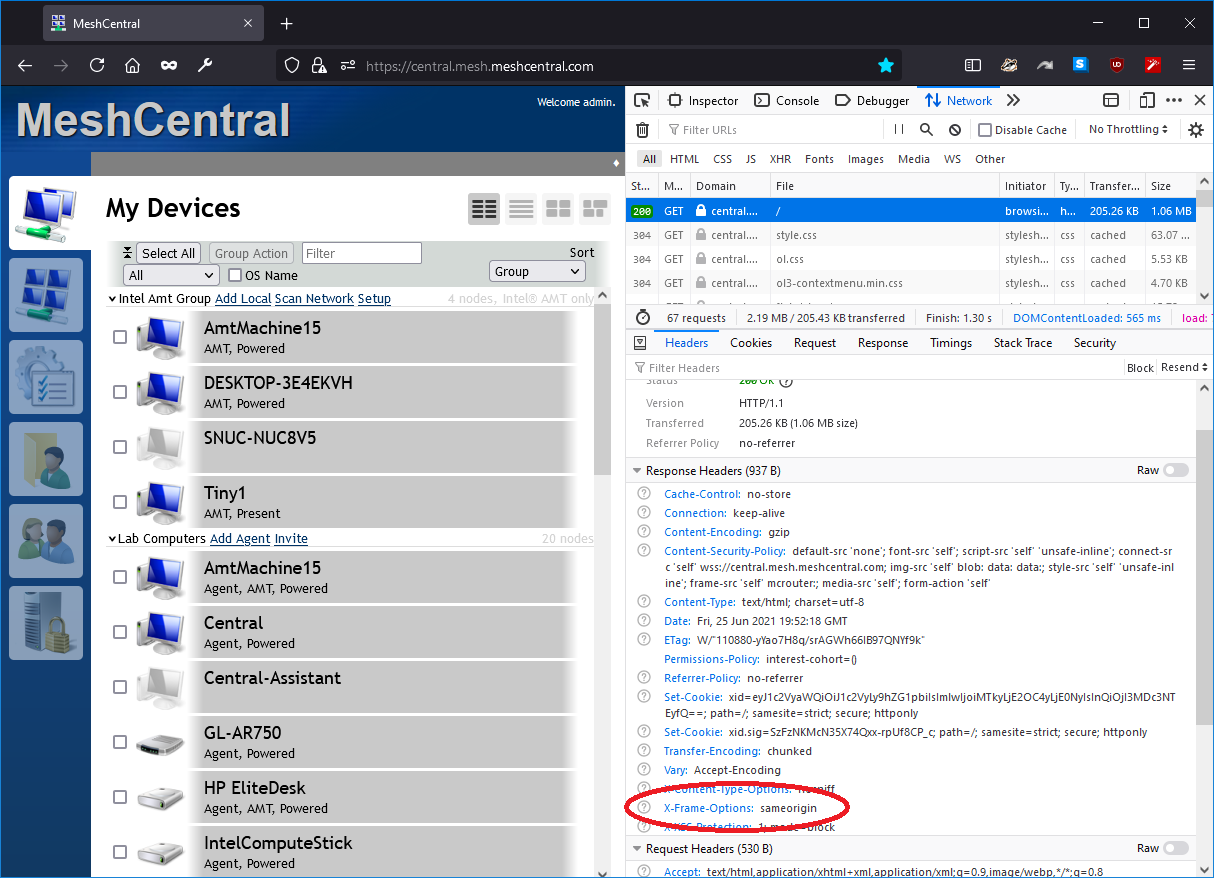Viewport: 1214px width, 878px height.
Task: Open My Files sidebar icon with folder
Action: click(46, 459)
